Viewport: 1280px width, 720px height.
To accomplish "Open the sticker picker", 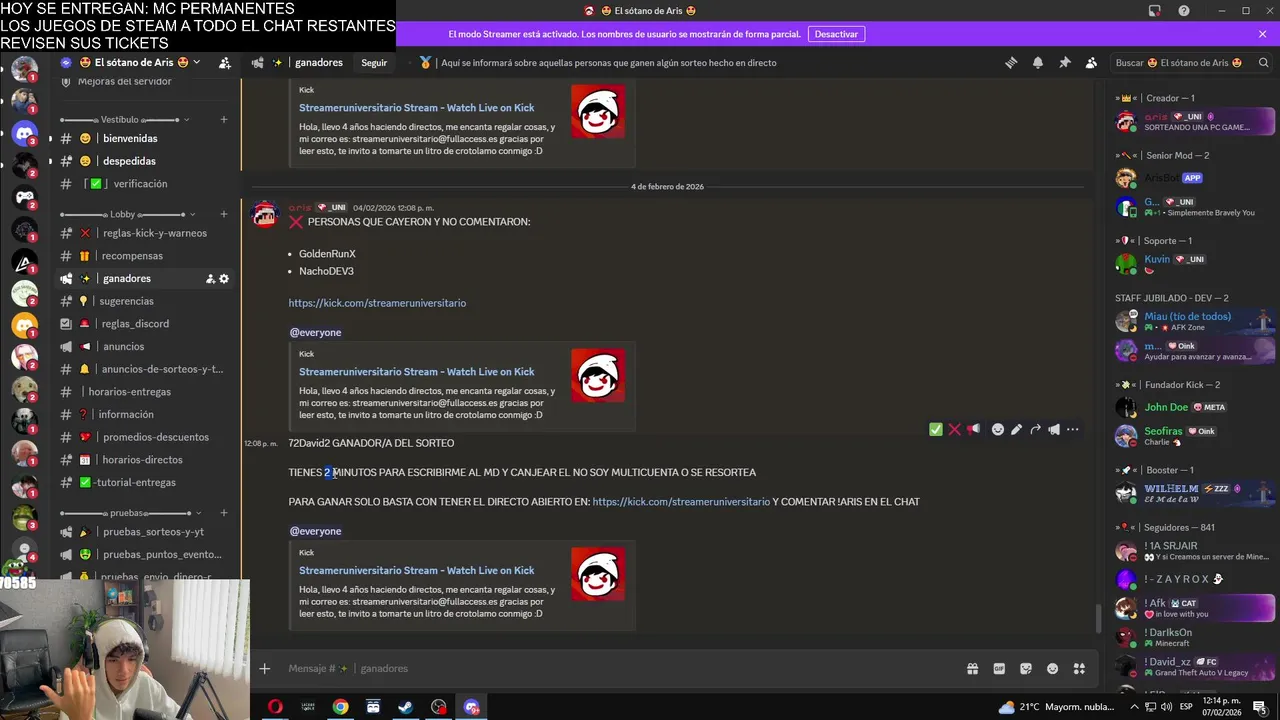I will tap(1026, 668).
